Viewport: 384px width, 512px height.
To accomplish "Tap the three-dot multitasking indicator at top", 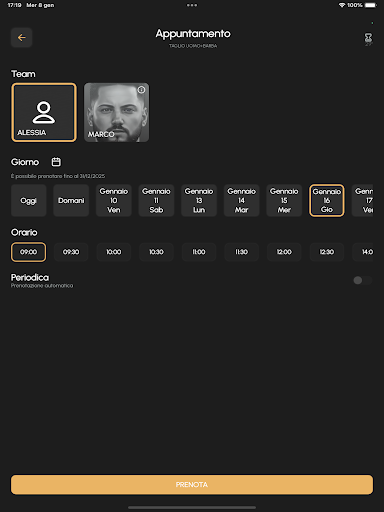I will pos(192,5).
